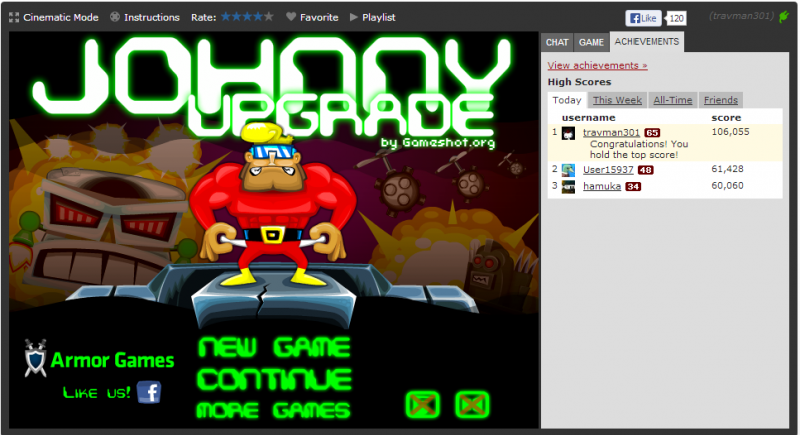This screenshot has height=435, width=800.
Task: Click the Facebook icon next to Like us
Action: (x=149, y=392)
